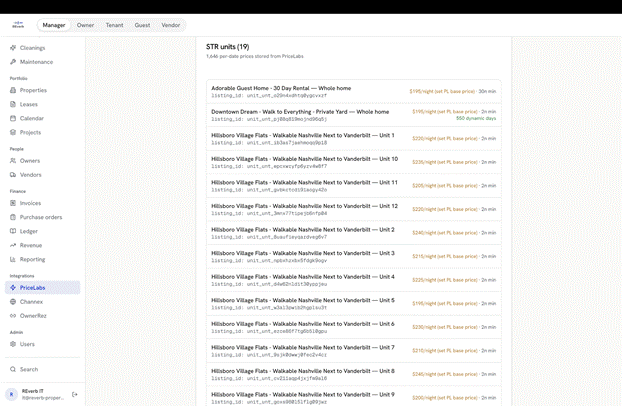Click the Owners people icon

tap(13, 161)
